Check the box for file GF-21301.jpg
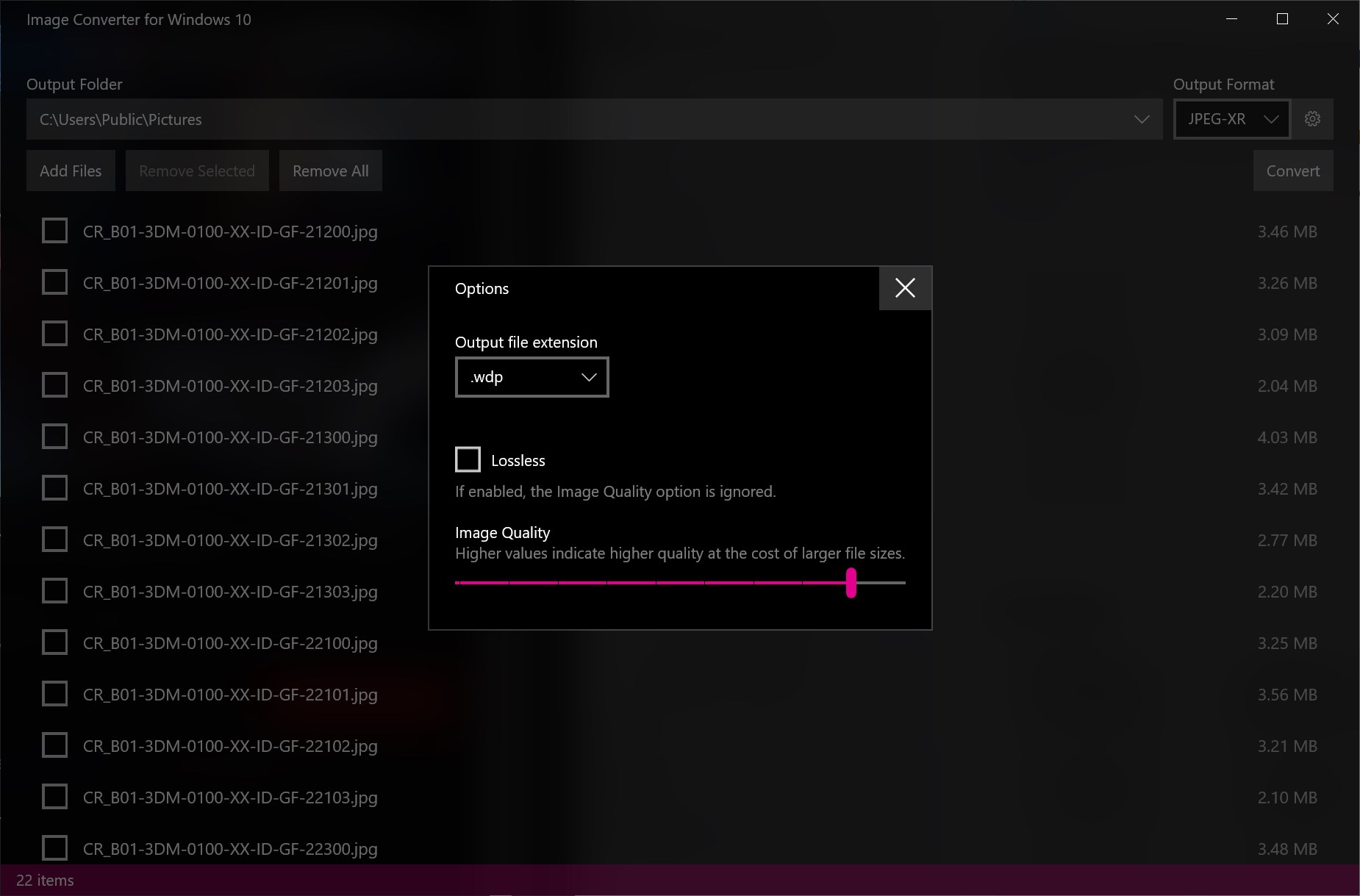Screen dimensions: 1360x896 coord(55,488)
